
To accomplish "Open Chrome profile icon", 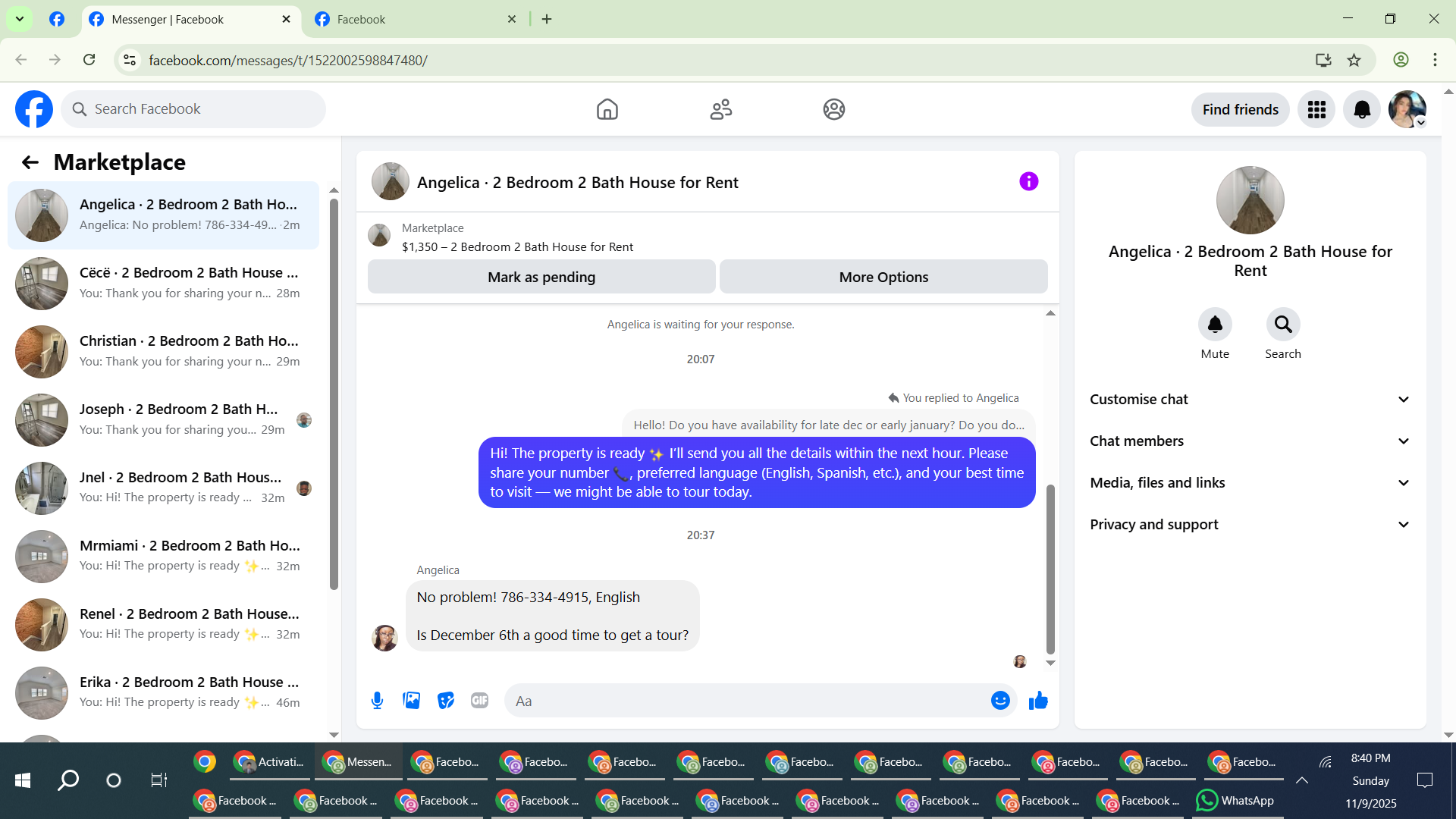I will tap(1401, 60).
